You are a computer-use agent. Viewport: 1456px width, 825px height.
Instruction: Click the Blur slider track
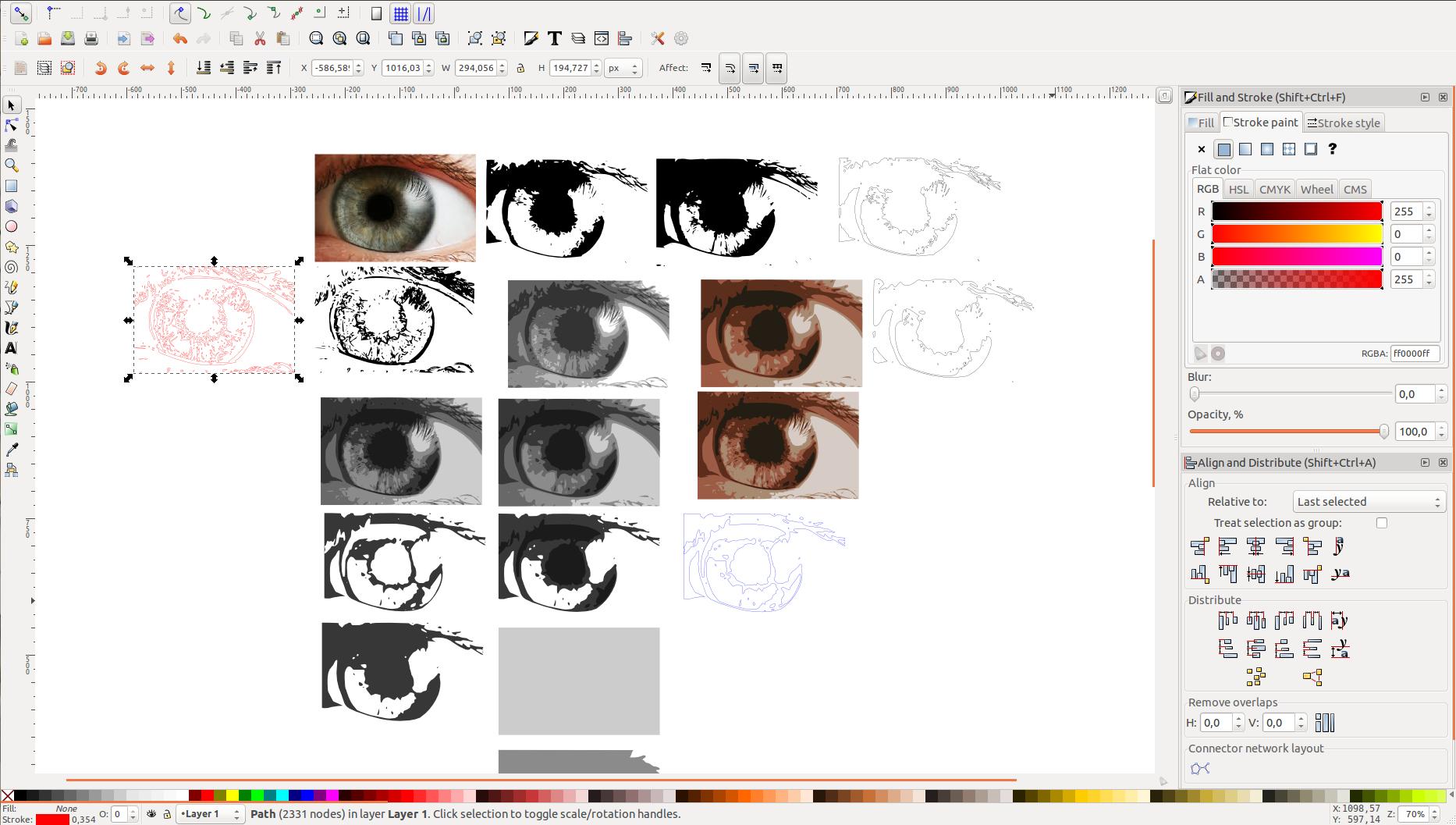click(1291, 394)
